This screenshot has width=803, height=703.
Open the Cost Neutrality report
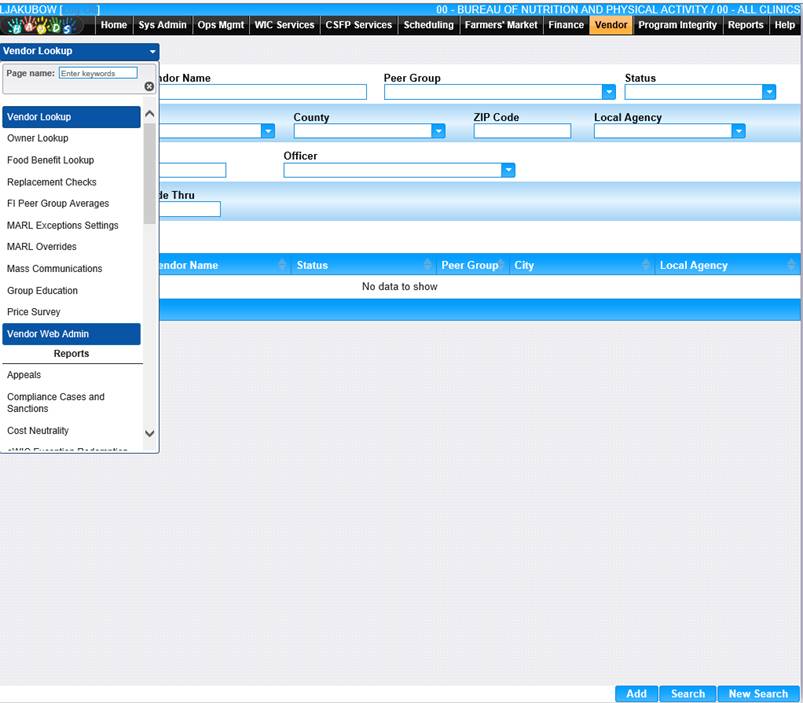71,431
